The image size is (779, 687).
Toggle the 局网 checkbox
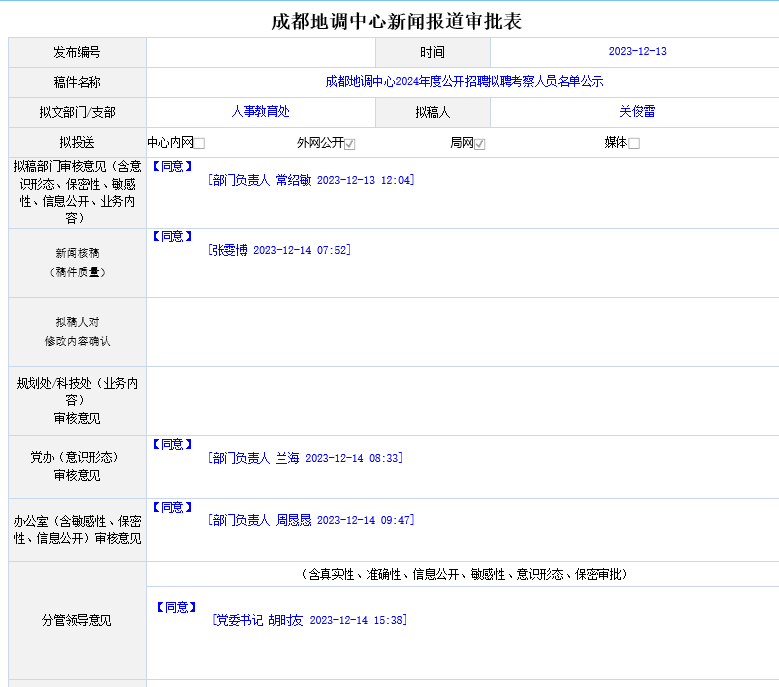pos(480,144)
